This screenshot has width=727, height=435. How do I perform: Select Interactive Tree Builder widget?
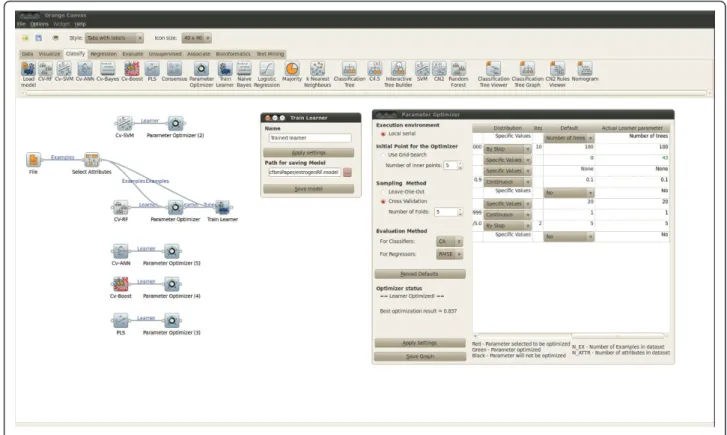coord(398,69)
